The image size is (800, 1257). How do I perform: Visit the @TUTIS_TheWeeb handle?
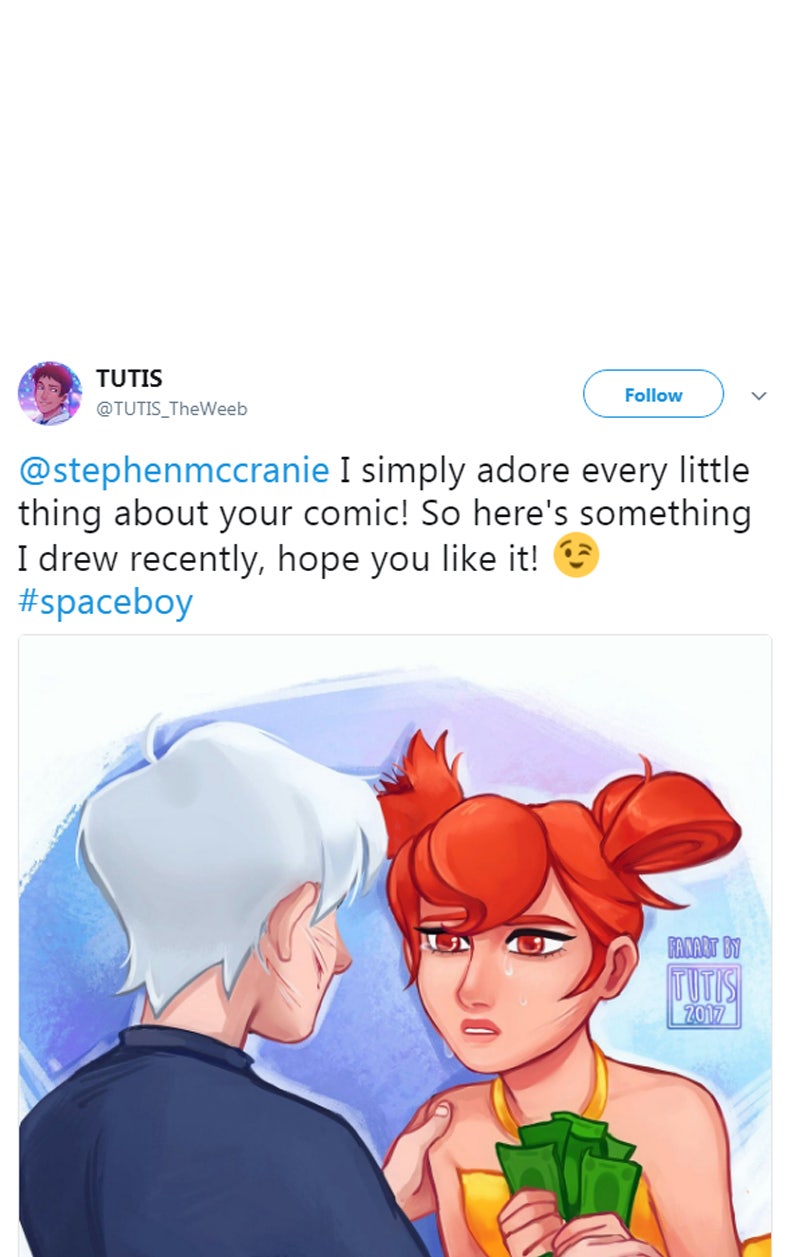point(171,409)
